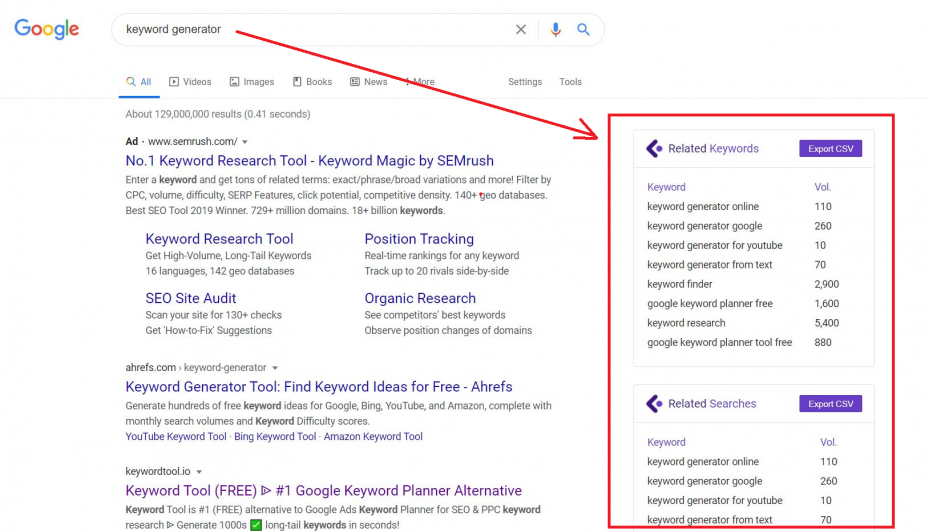Viewport: 929px width, 532px height.
Task: Click the ahrefs.com › keyword-generator breadcrumb
Action: (196, 368)
